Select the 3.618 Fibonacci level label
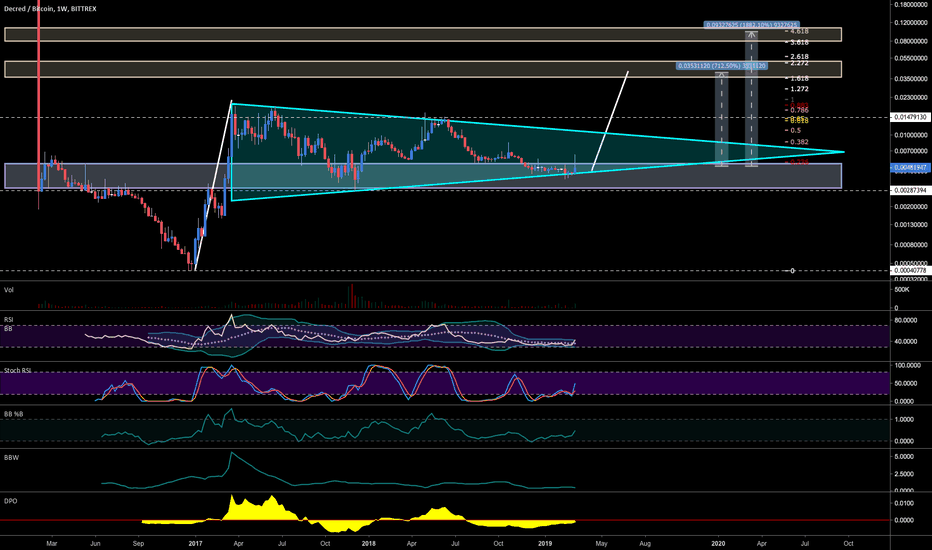The width and height of the screenshot is (932, 550). coord(799,43)
